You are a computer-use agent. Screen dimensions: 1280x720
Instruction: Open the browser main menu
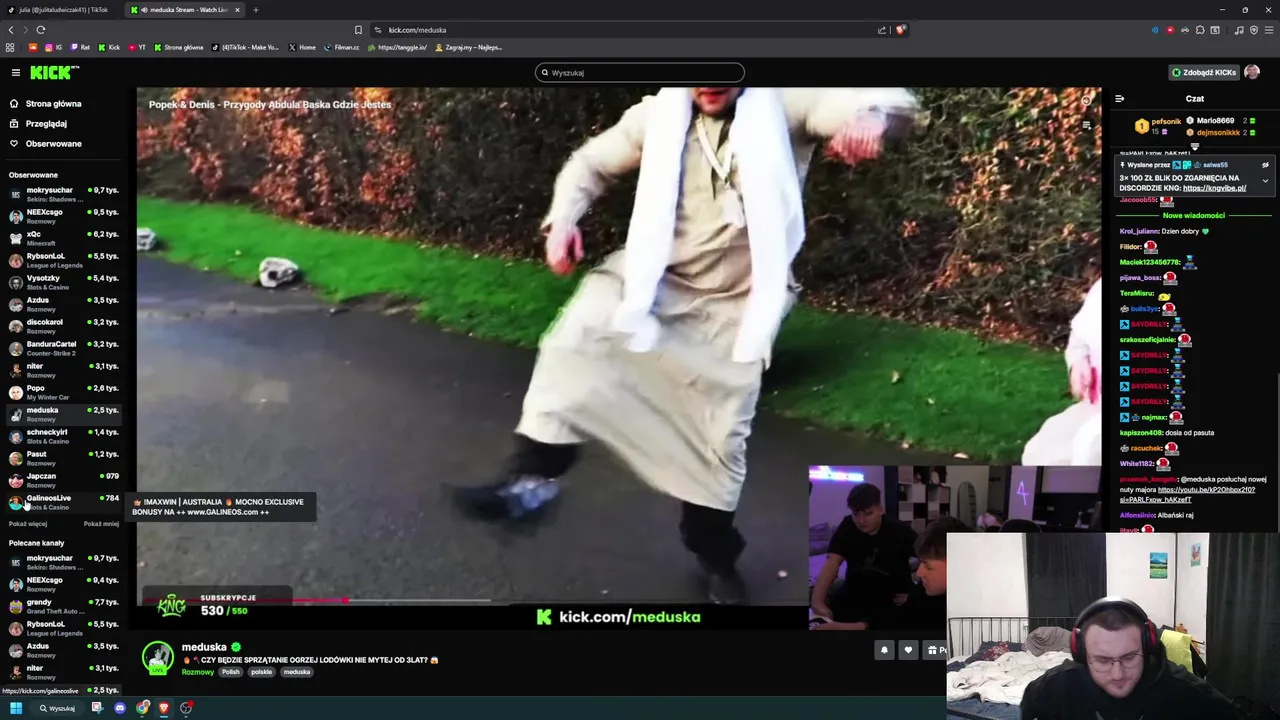click(x=1268, y=30)
